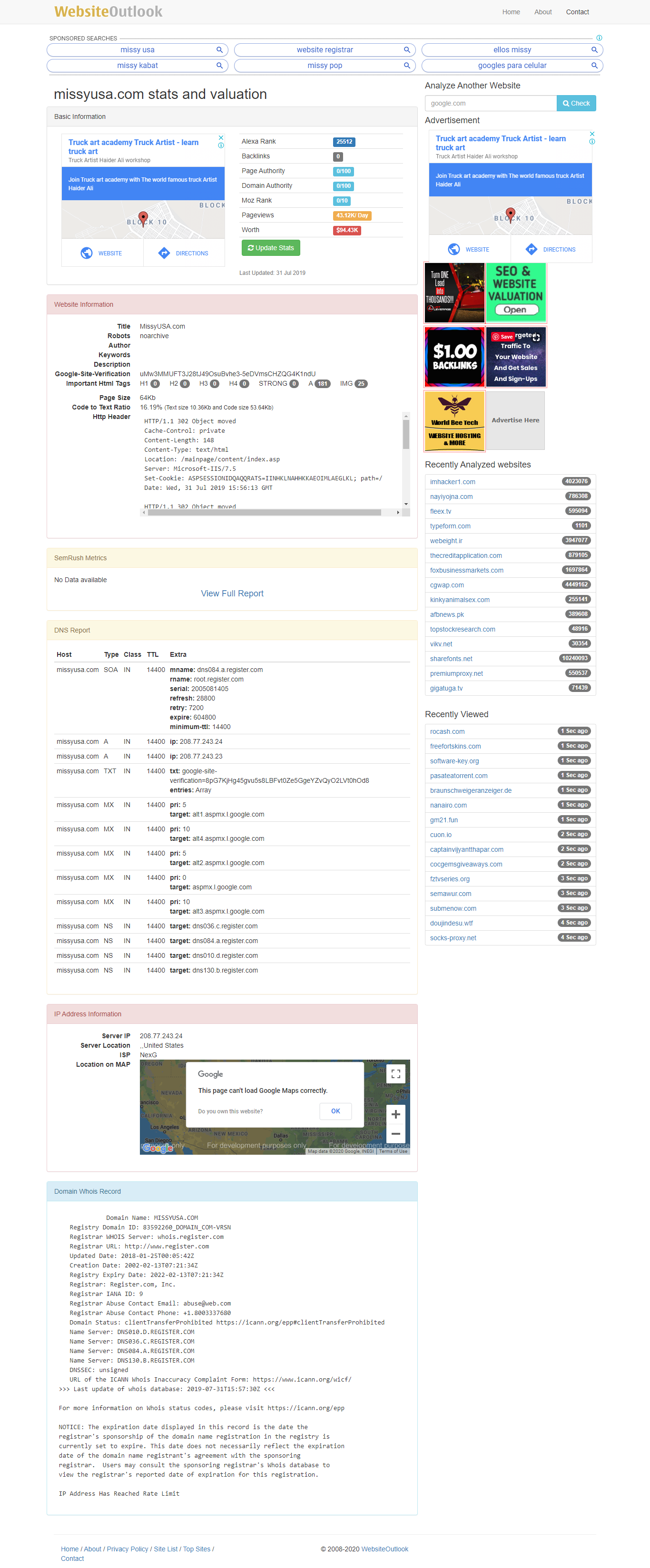Click the A 181 tag count badge
The height and width of the screenshot is (1568, 650).
point(322,384)
